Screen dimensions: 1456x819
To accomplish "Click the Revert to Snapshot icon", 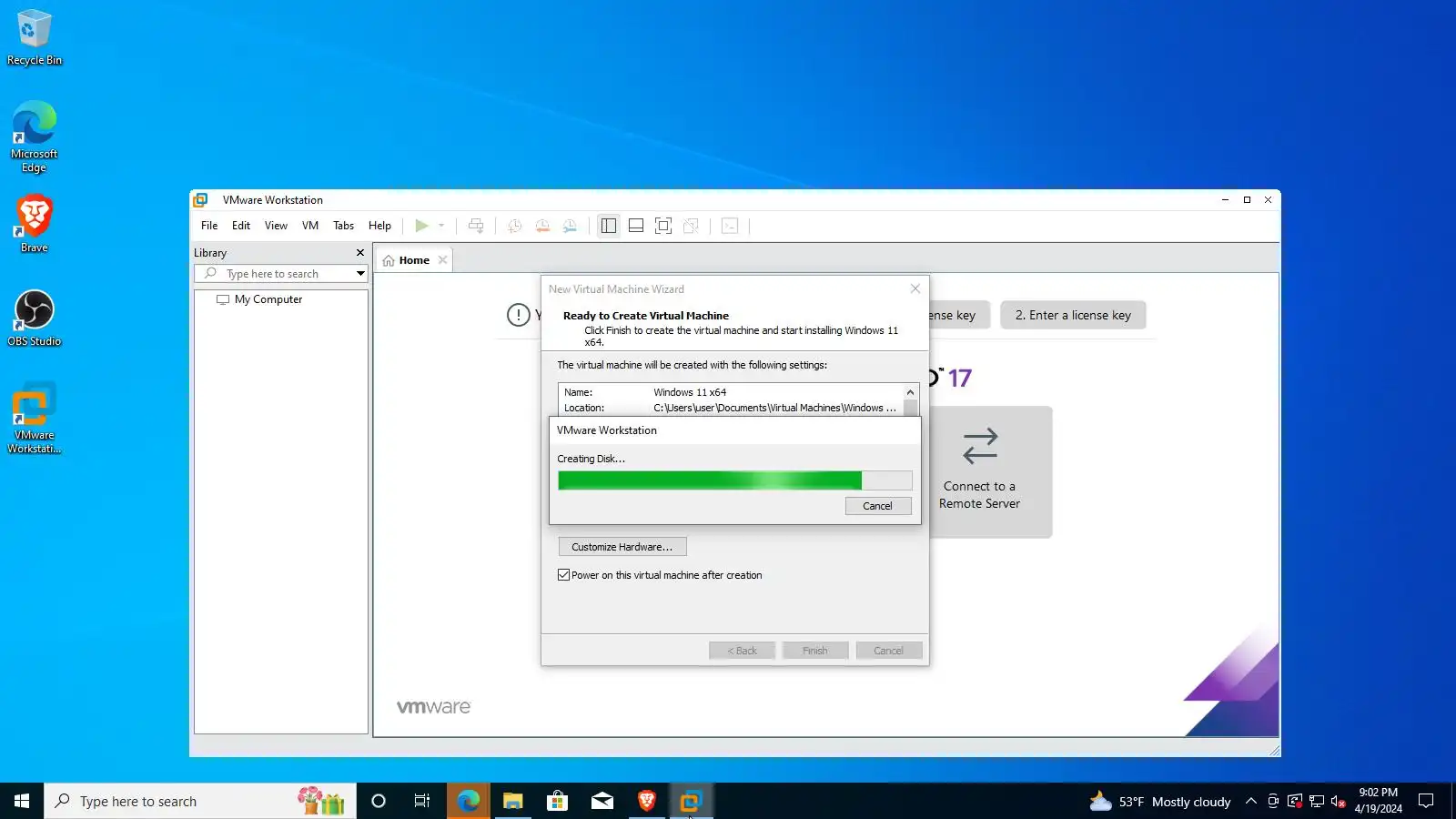I will pyautogui.click(x=542, y=226).
